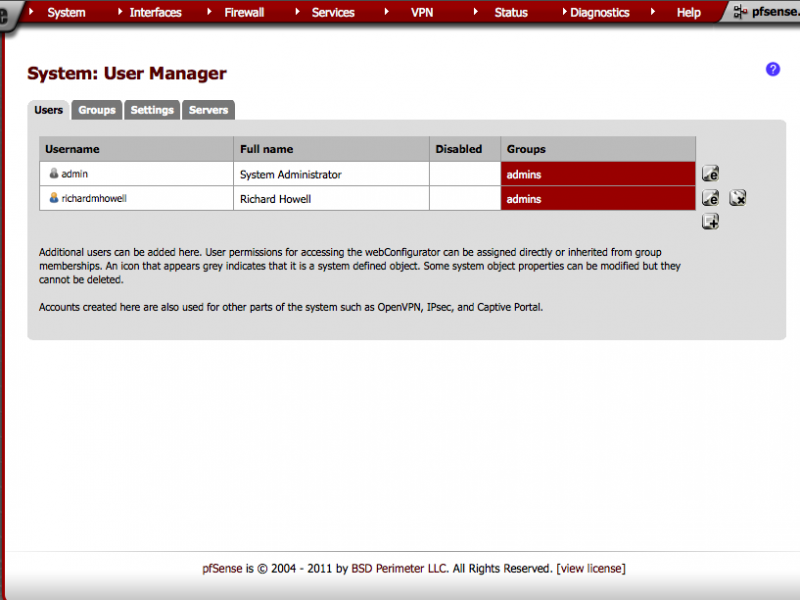Click the pfsense hostname network icon
This screenshot has height=600, width=800.
click(740, 12)
